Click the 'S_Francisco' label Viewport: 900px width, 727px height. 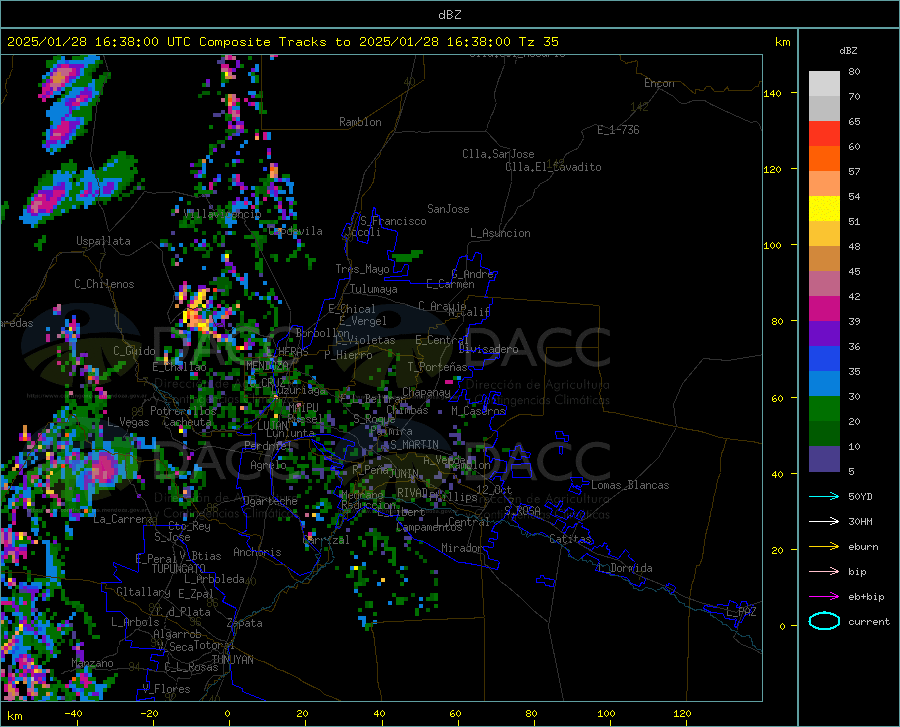pyautogui.click(x=393, y=221)
